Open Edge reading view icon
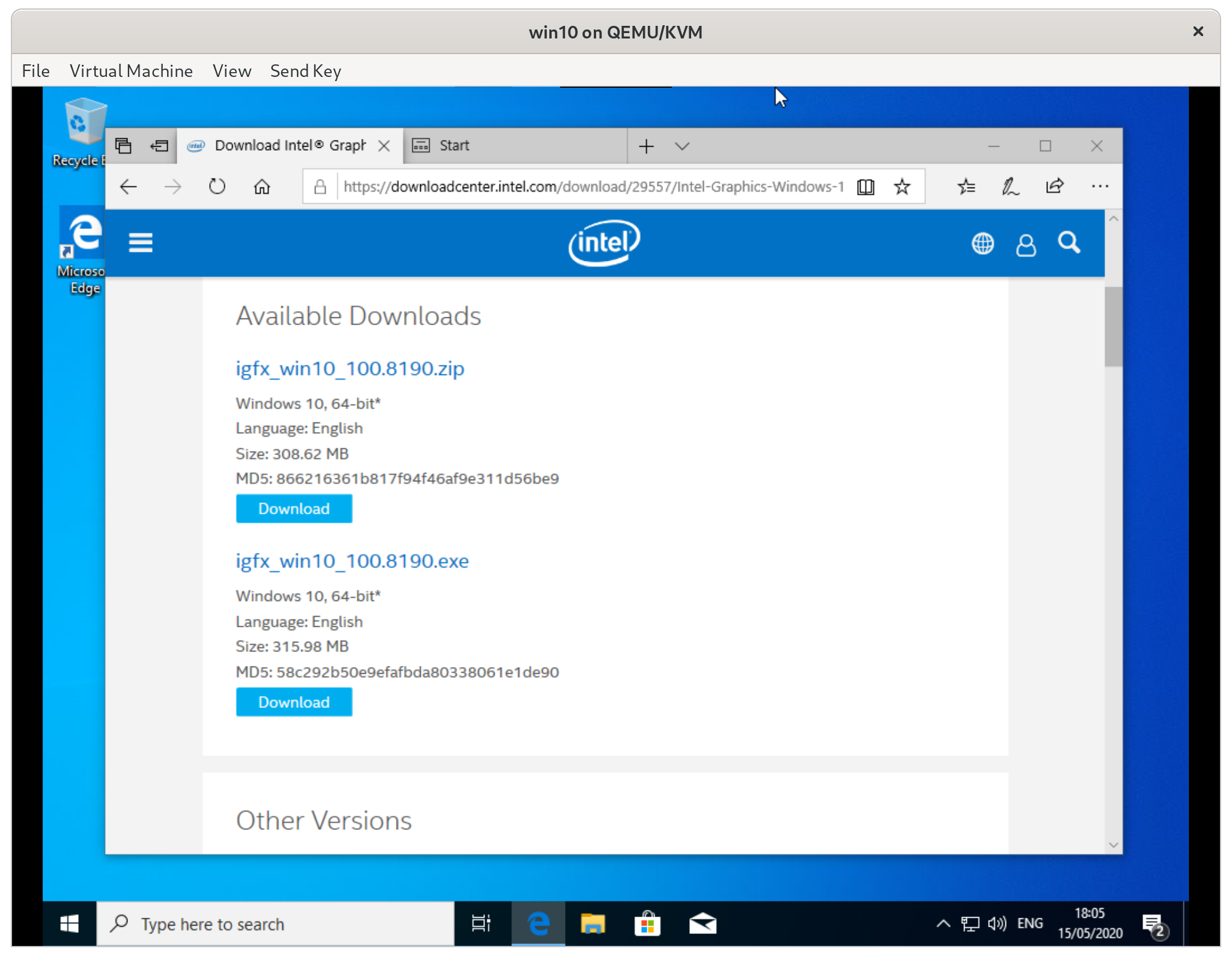 [x=865, y=186]
